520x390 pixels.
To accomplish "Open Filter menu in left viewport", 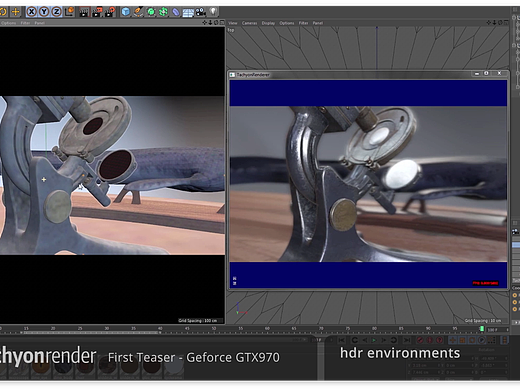I will [25, 23].
